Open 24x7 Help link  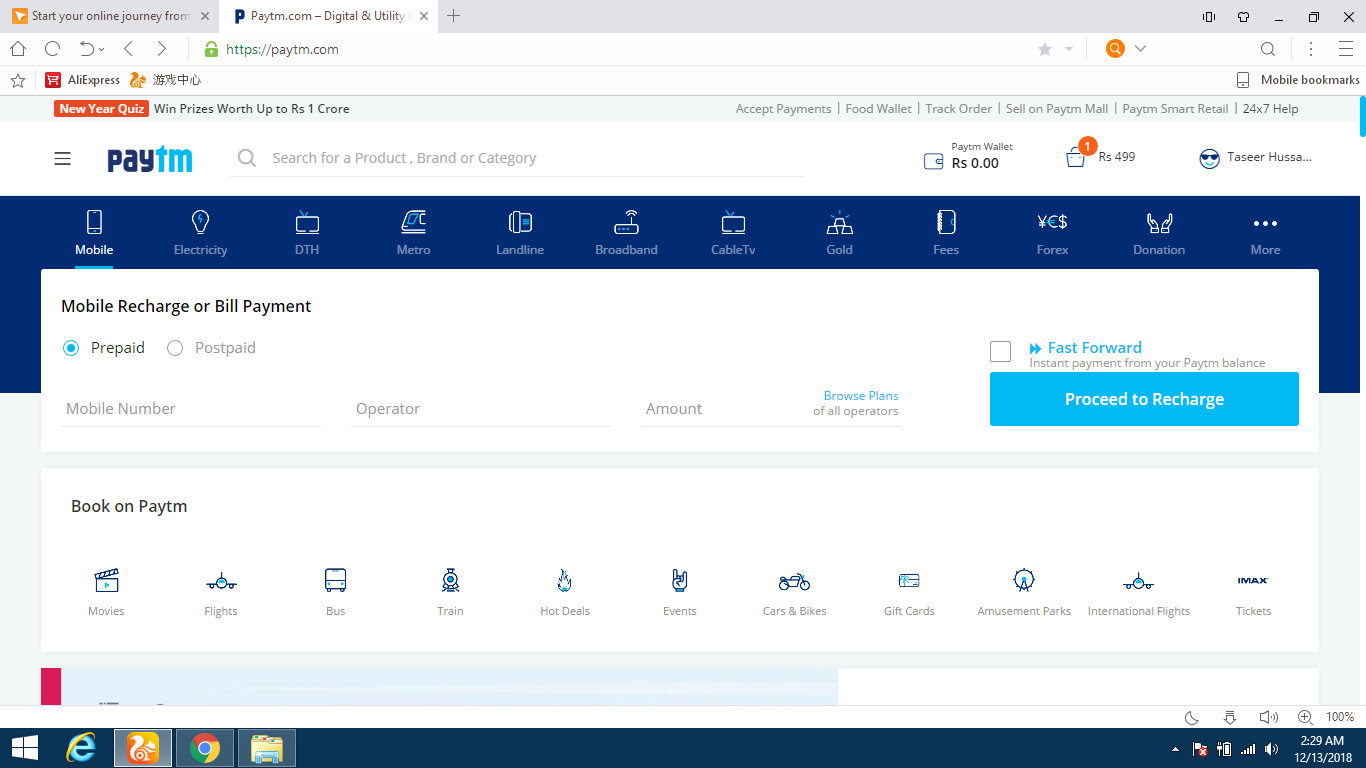1270,109
